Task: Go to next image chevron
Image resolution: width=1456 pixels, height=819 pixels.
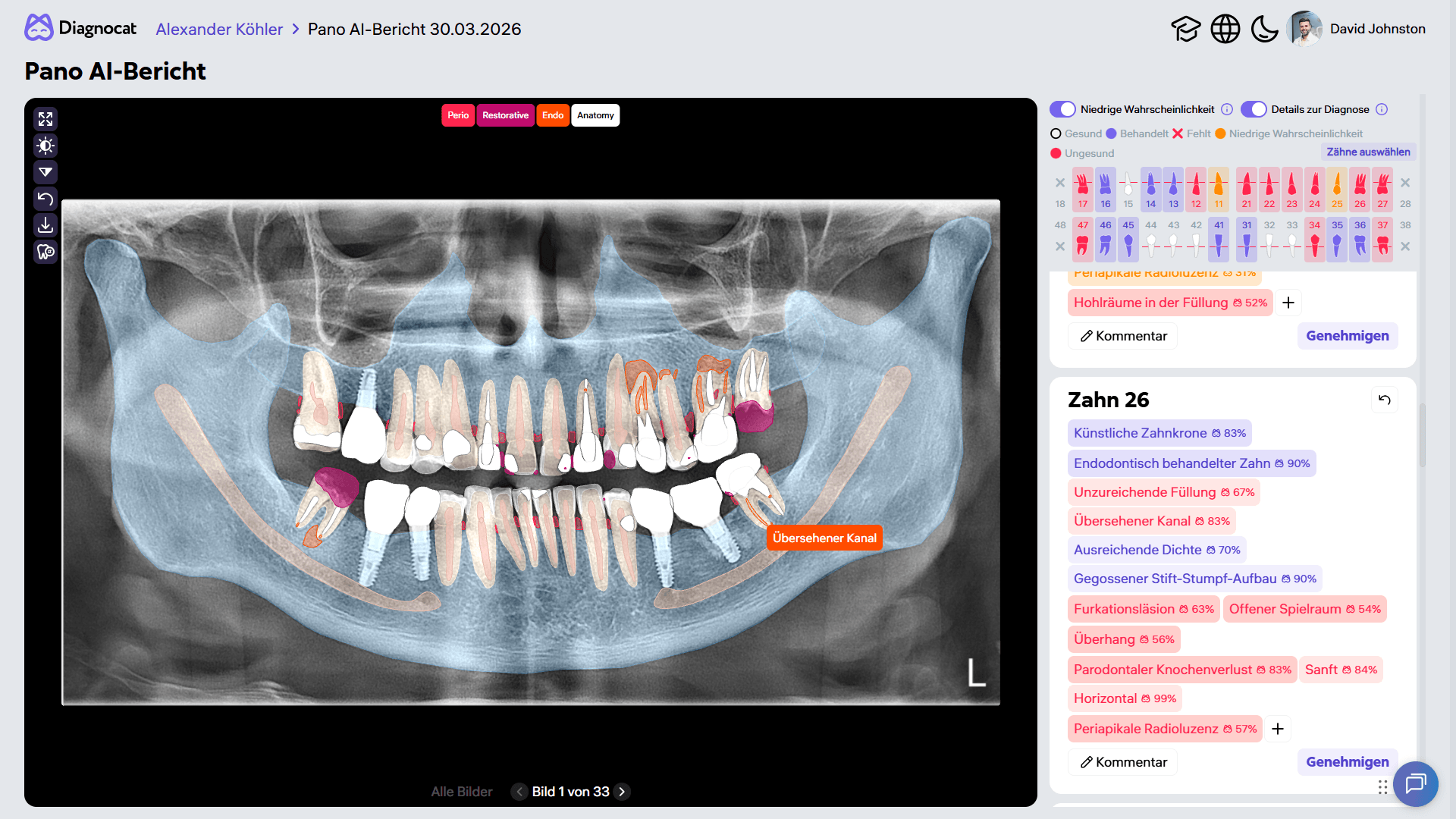Action: coord(622,792)
